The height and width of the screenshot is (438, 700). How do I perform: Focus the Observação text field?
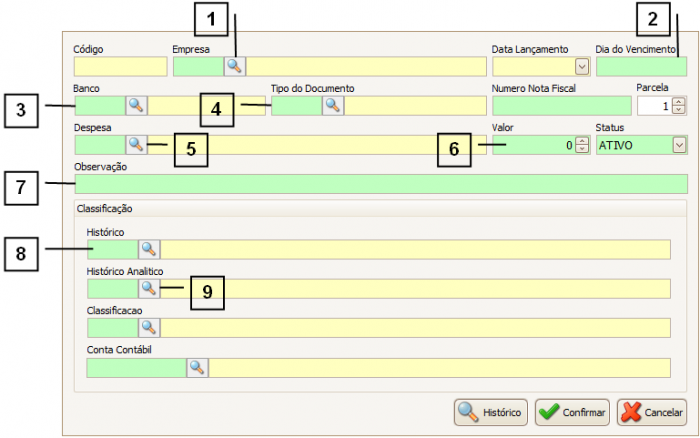(x=380, y=184)
